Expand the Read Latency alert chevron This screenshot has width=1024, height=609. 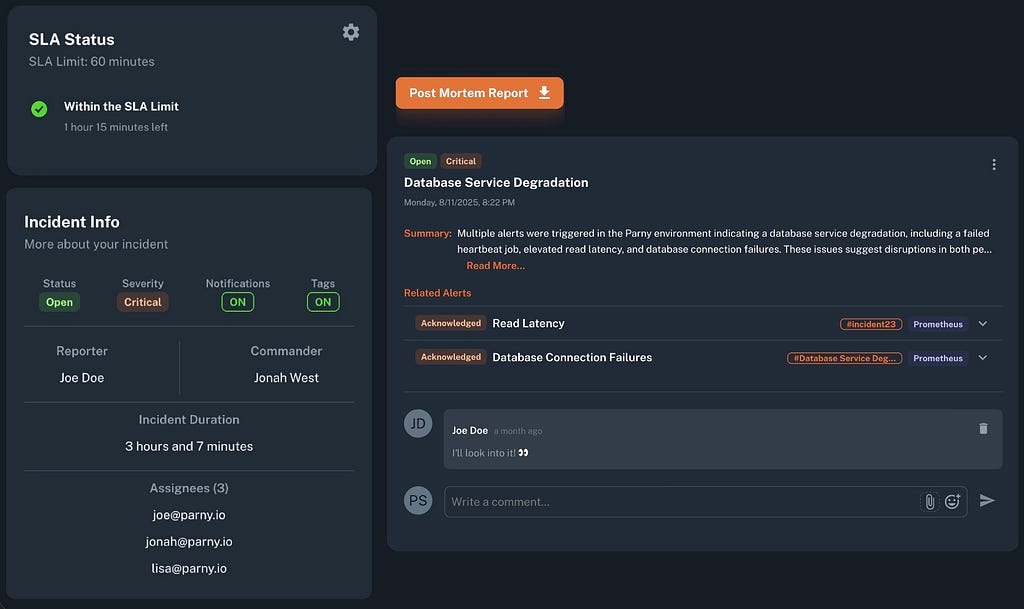983,324
